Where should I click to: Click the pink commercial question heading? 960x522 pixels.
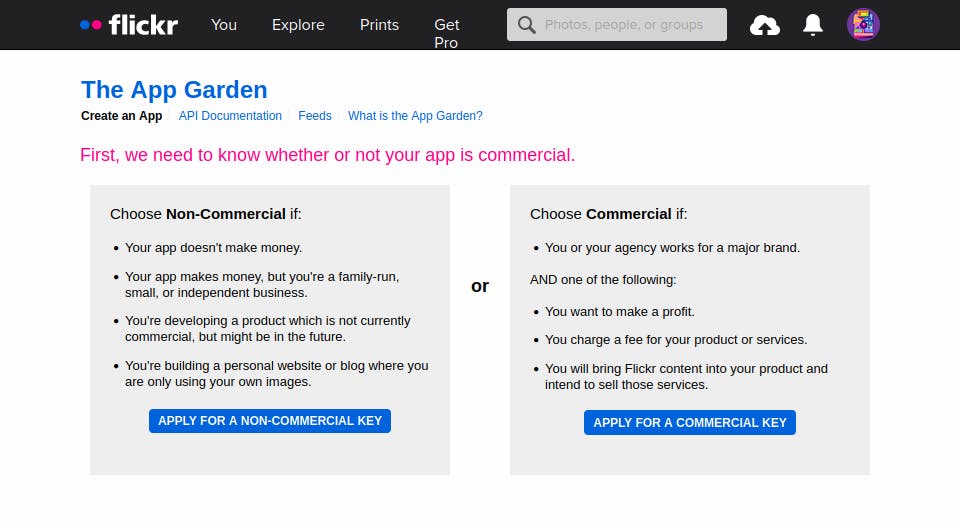pyautogui.click(x=327, y=155)
